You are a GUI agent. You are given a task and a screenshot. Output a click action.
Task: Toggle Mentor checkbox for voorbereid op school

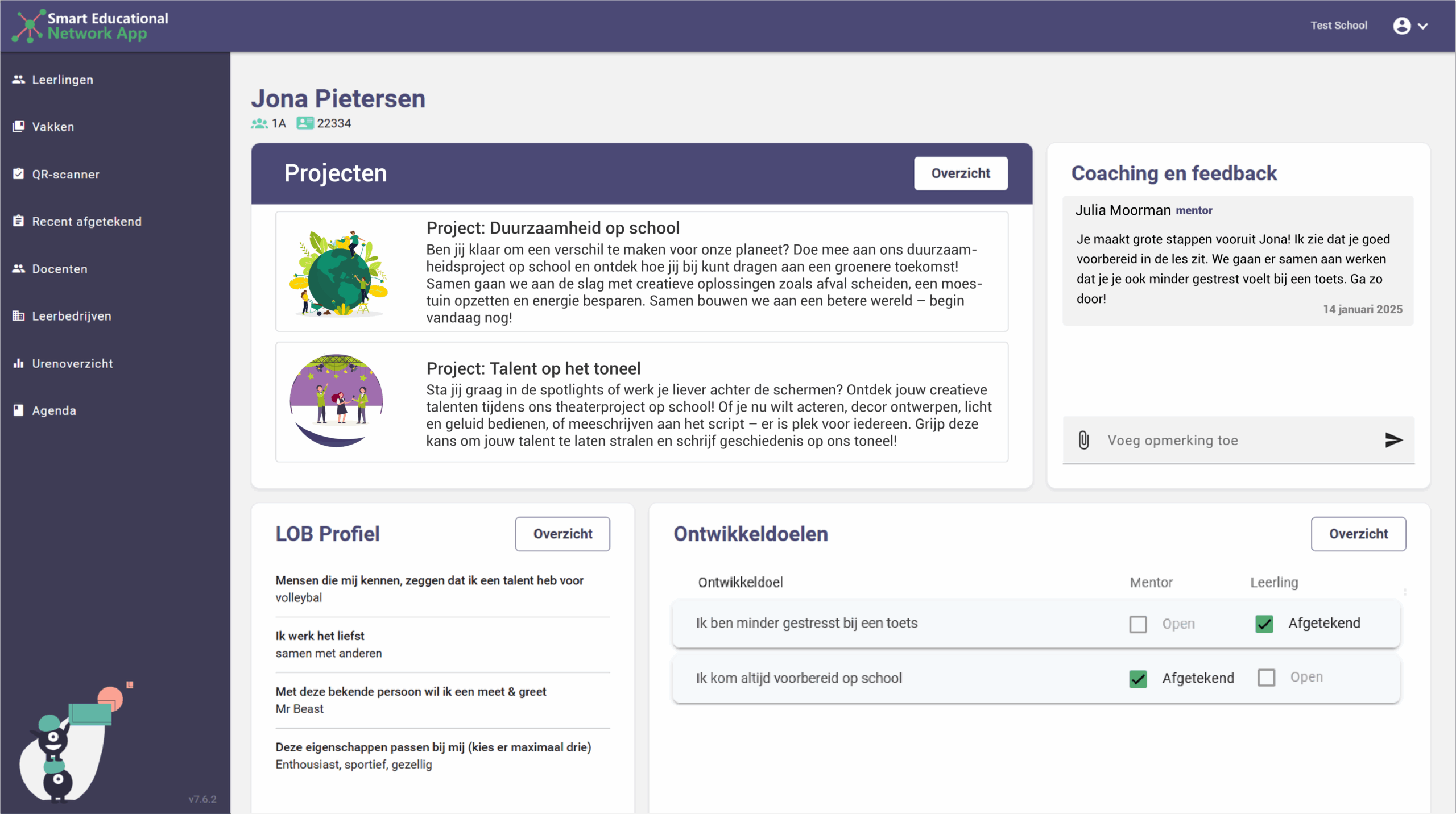1138,679
